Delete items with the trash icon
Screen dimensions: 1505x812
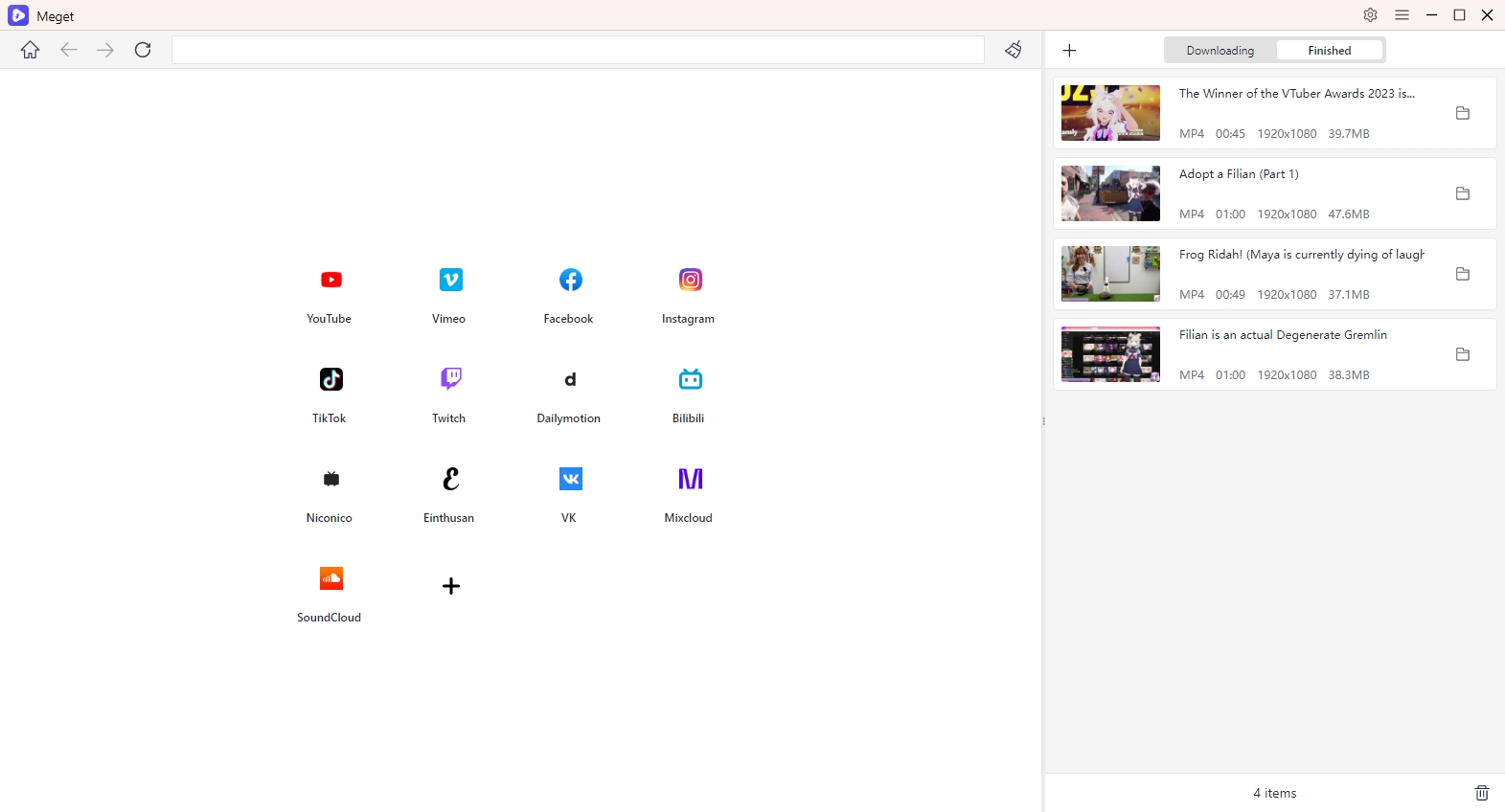click(x=1482, y=793)
